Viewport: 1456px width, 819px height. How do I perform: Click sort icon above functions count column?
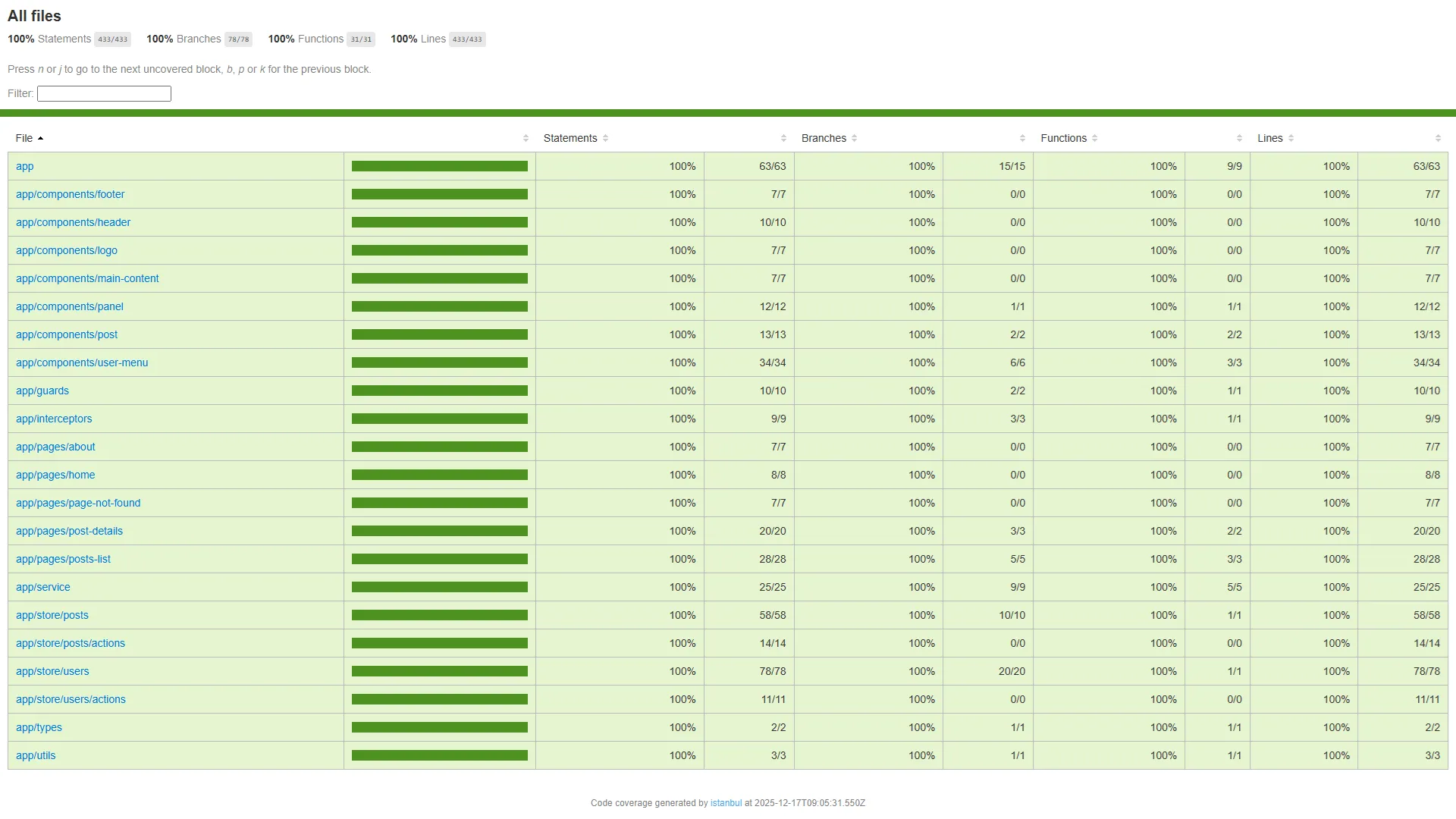click(1239, 138)
